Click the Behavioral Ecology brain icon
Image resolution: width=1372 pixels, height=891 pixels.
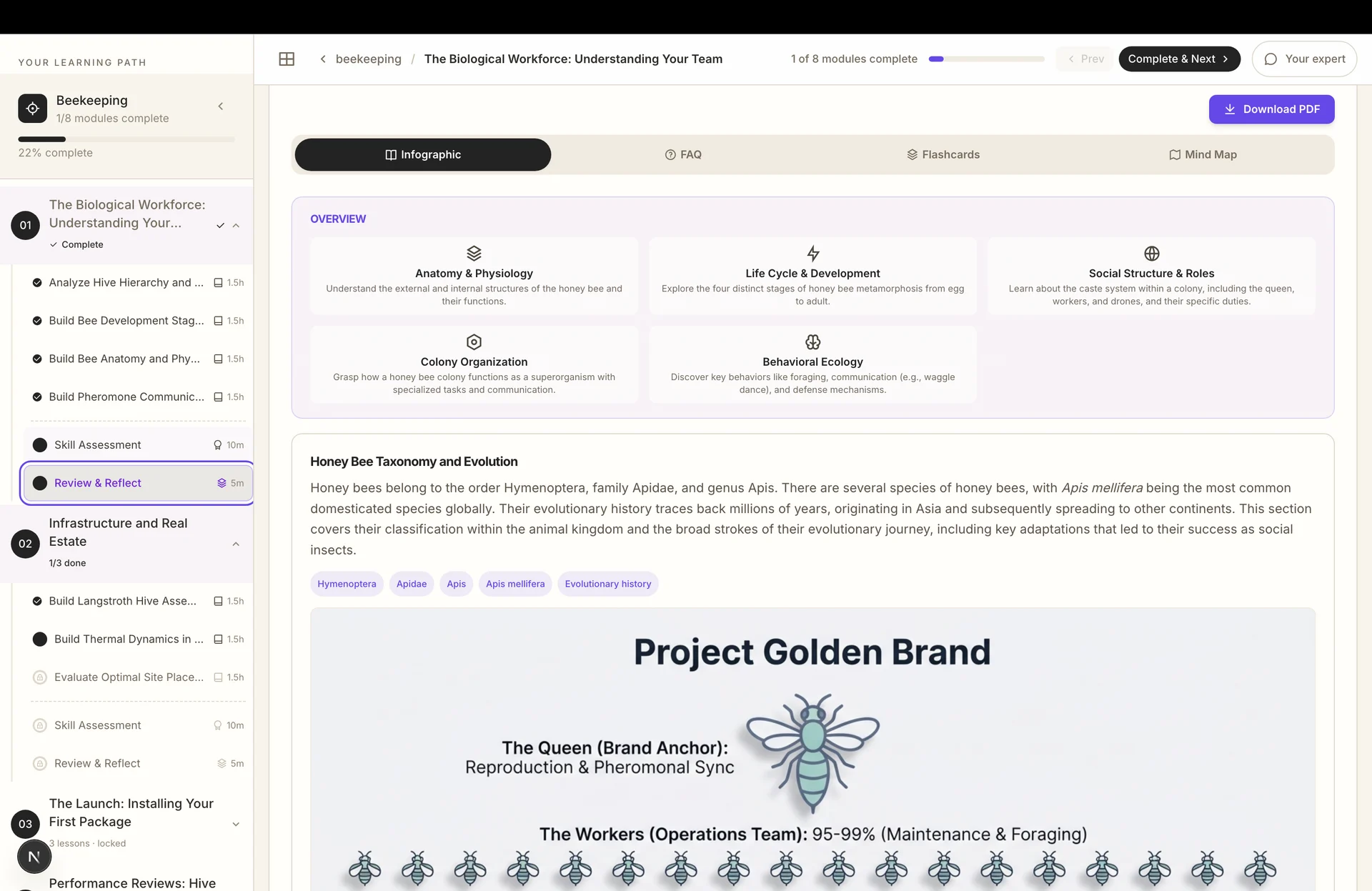click(x=812, y=342)
